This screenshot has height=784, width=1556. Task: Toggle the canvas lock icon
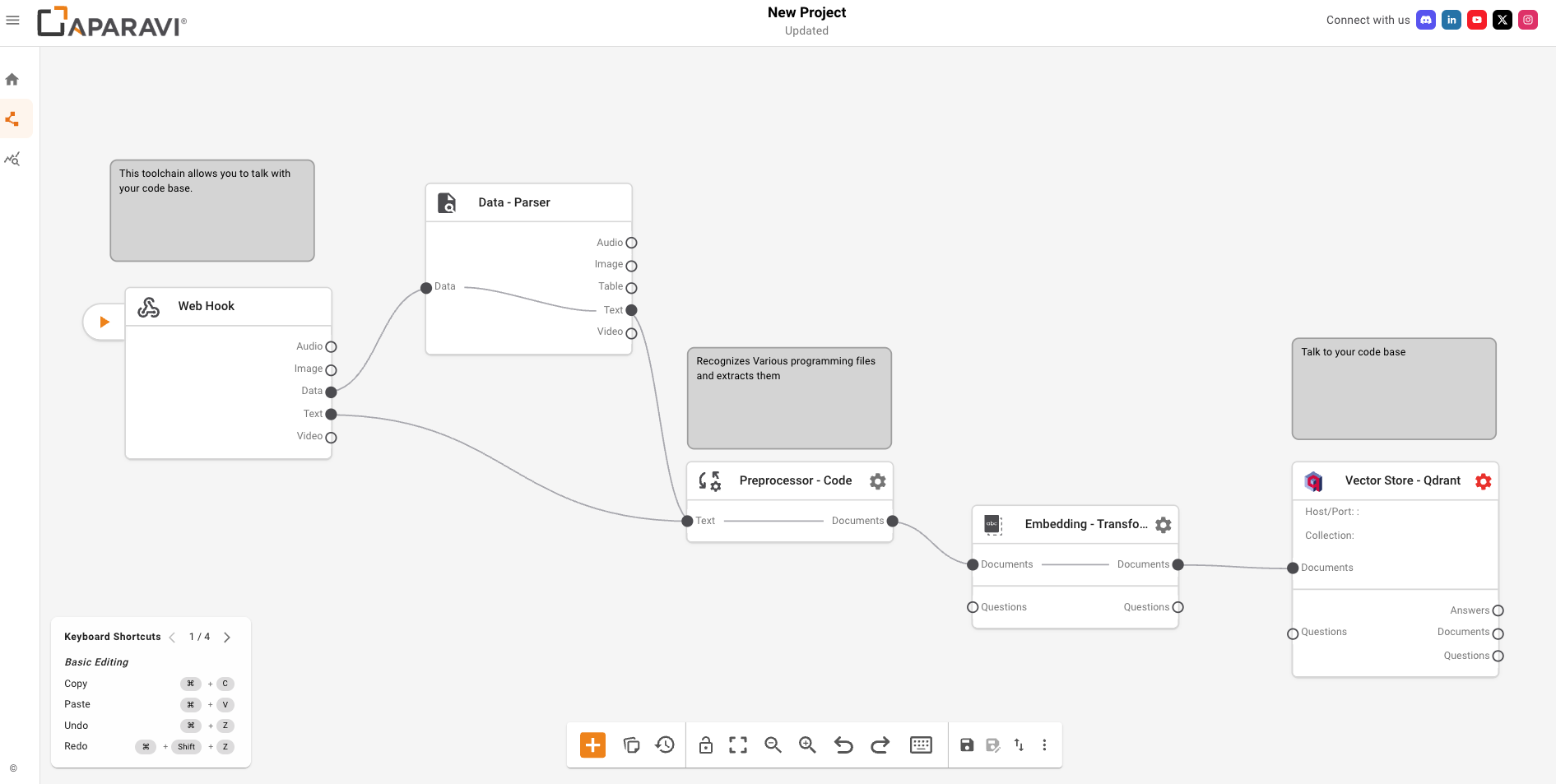(705, 745)
